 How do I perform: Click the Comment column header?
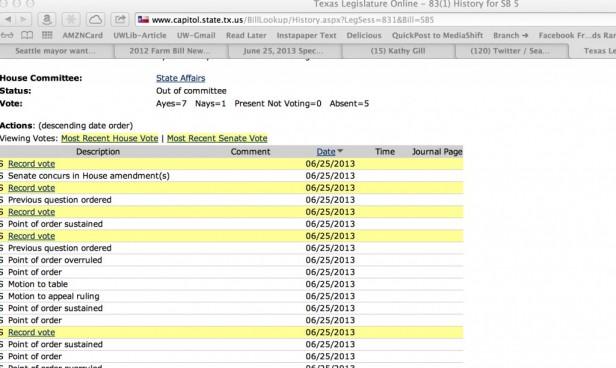[x=250, y=152]
